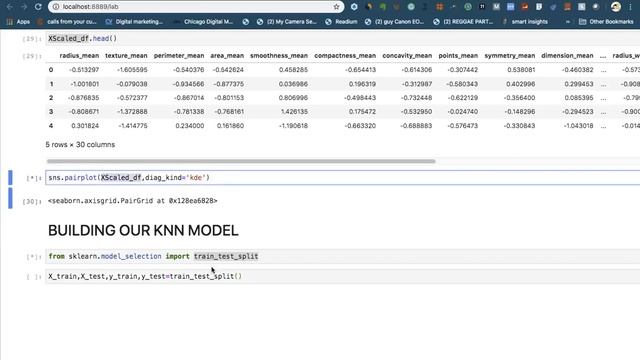
Task: Collapse the pairplot cell via blue bar
Action: point(10,178)
